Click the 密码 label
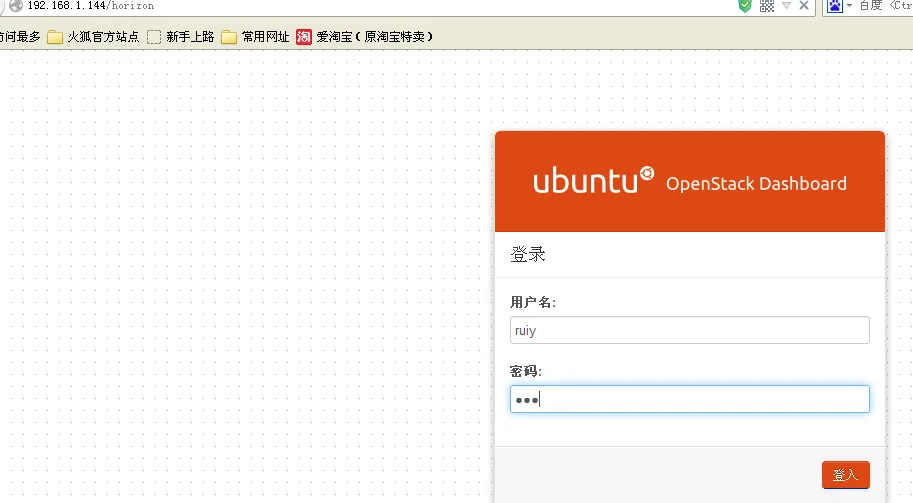Viewport: 913px width, 503px height. click(x=526, y=371)
